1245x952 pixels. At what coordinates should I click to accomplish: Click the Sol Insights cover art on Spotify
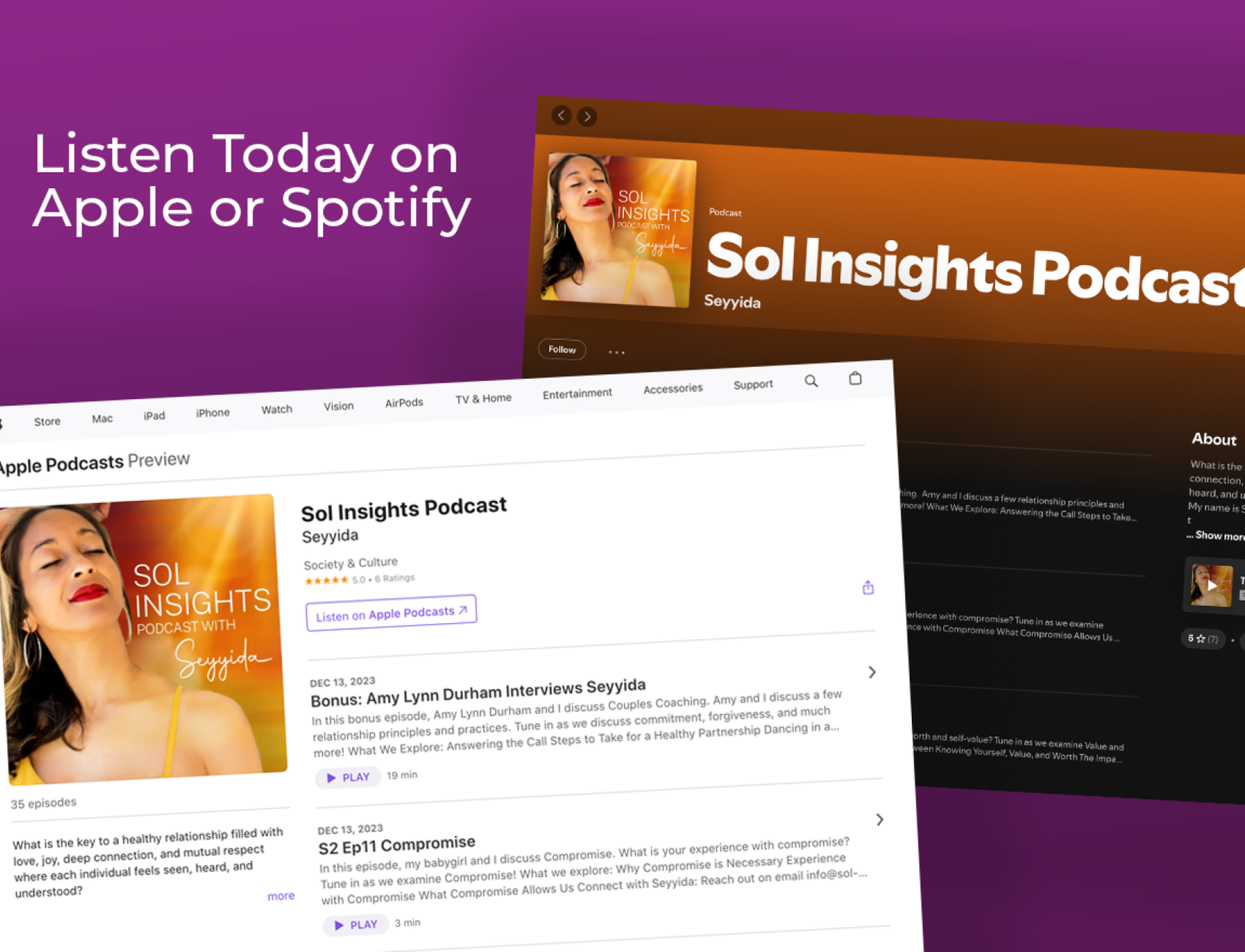coord(619,229)
